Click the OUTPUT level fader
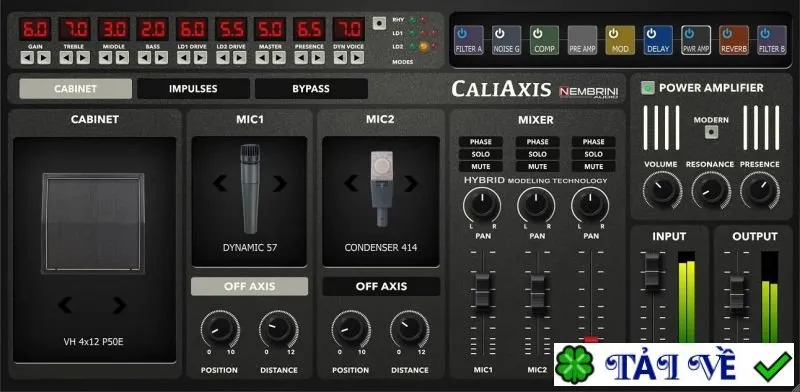 [x=737, y=293]
